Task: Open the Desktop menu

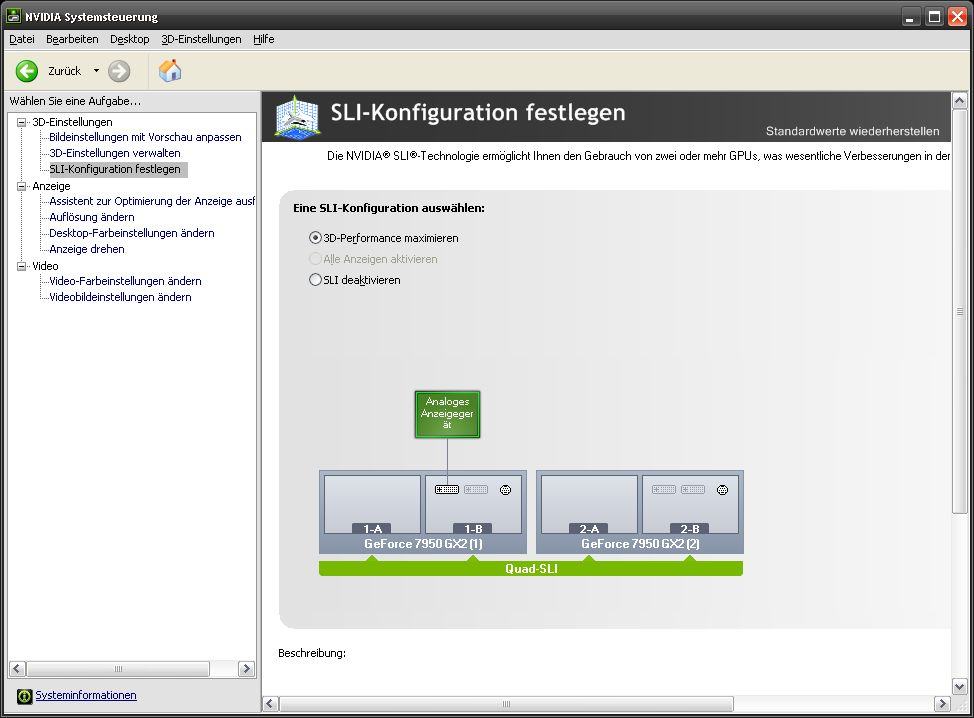Action: pyautogui.click(x=129, y=39)
